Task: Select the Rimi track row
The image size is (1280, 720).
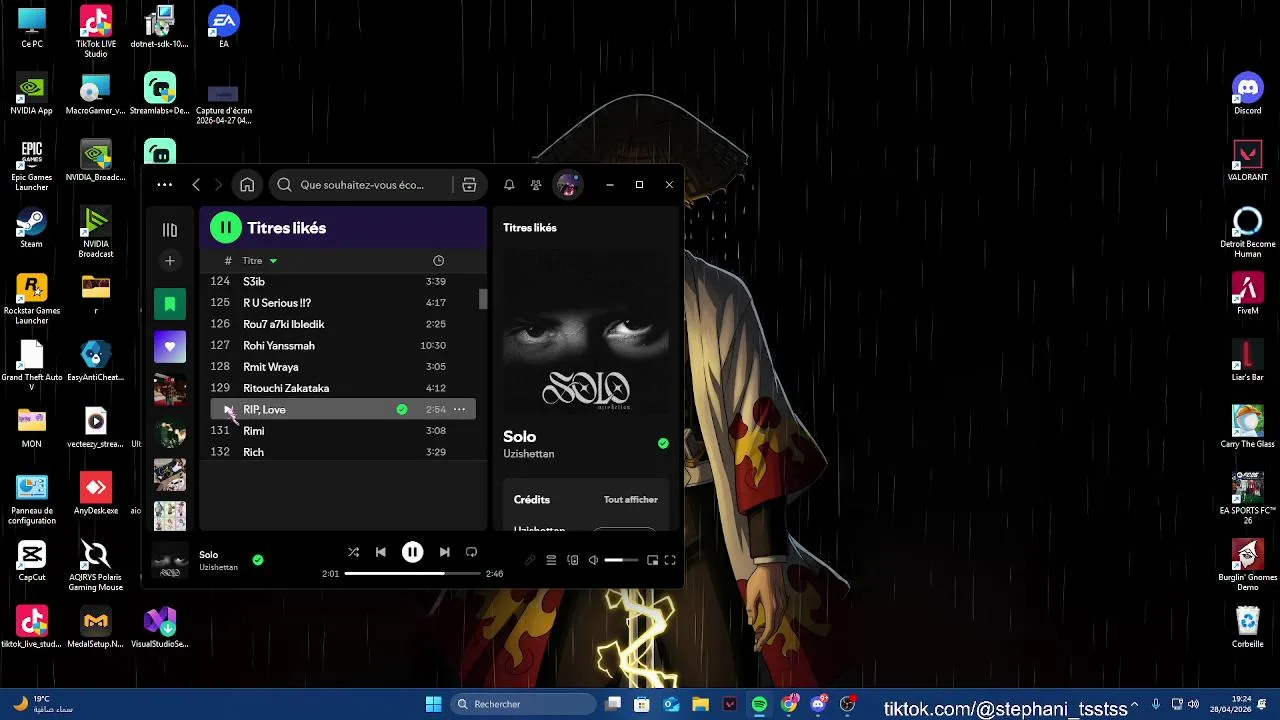Action: [x=343, y=431]
